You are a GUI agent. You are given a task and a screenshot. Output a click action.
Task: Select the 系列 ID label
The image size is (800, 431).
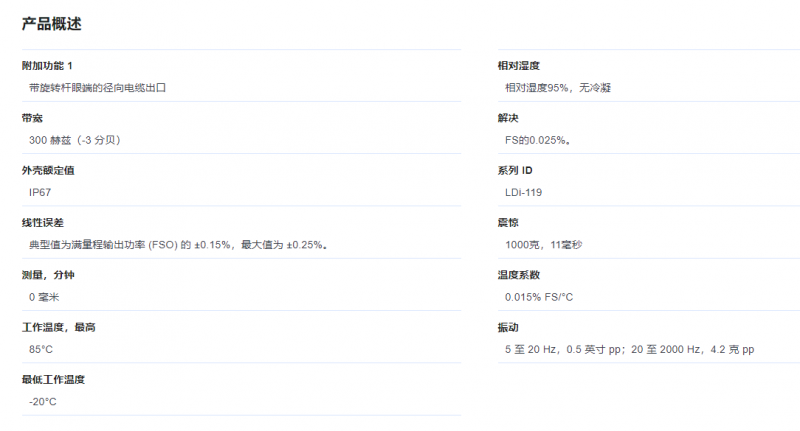pos(519,170)
